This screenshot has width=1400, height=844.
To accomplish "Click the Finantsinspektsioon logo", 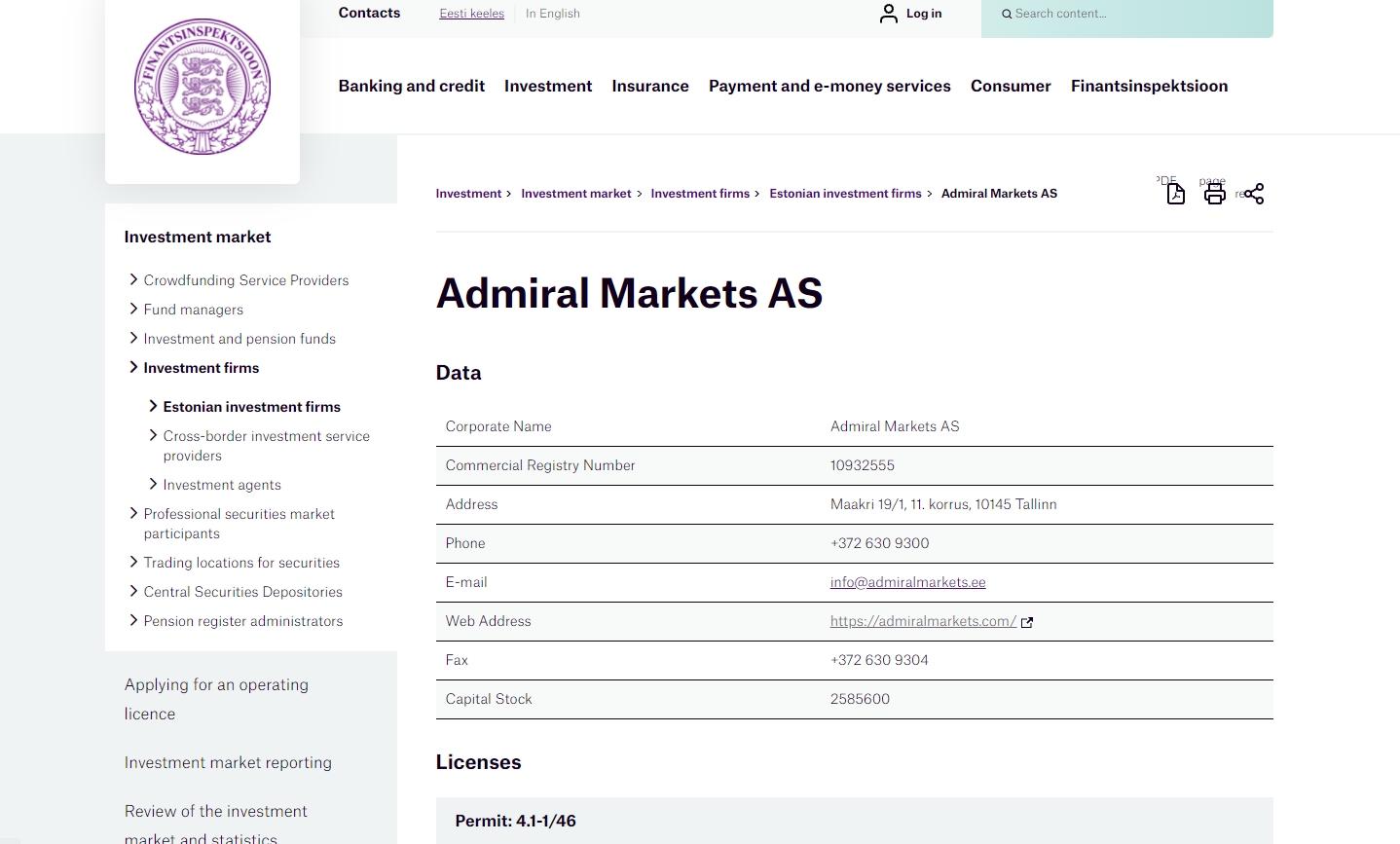I will pyautogui.click(x=203, y=87).
